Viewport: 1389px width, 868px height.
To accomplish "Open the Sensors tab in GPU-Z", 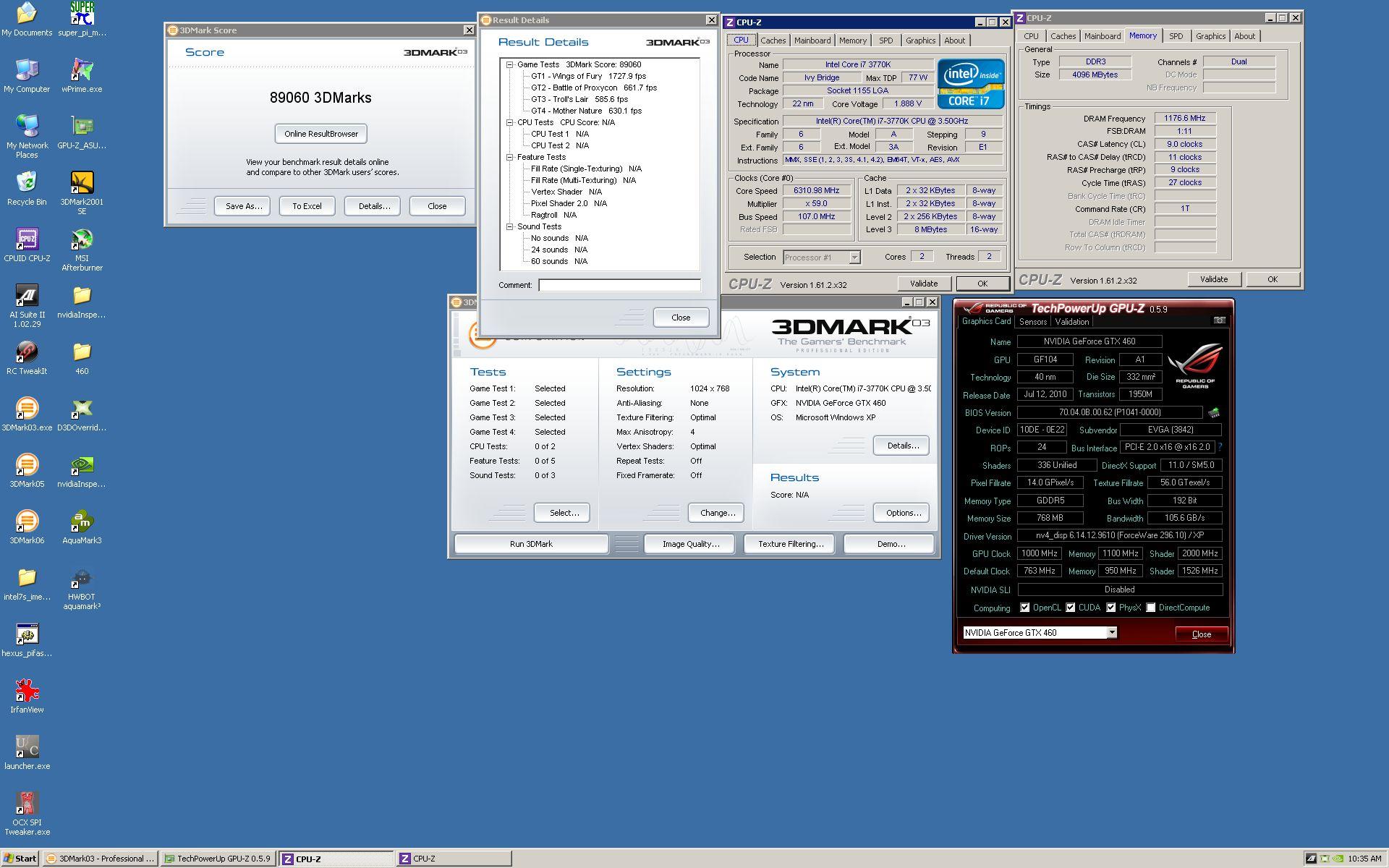I will [x=1032, y=322].
